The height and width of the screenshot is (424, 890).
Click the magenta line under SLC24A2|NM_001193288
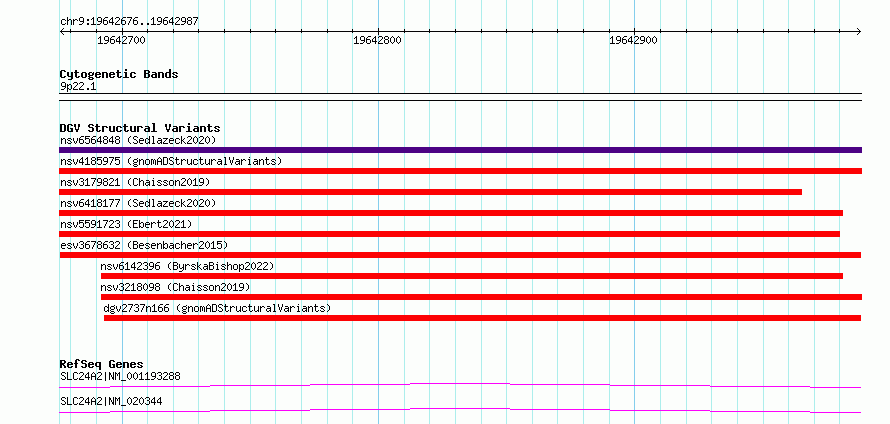coord(460,385)
